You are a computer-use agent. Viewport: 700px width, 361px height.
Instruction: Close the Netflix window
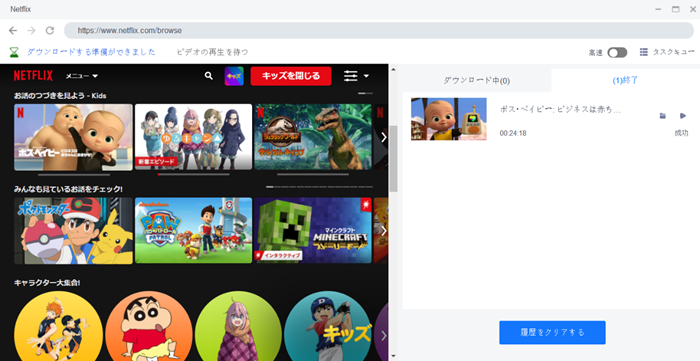[x=692, y=9]
